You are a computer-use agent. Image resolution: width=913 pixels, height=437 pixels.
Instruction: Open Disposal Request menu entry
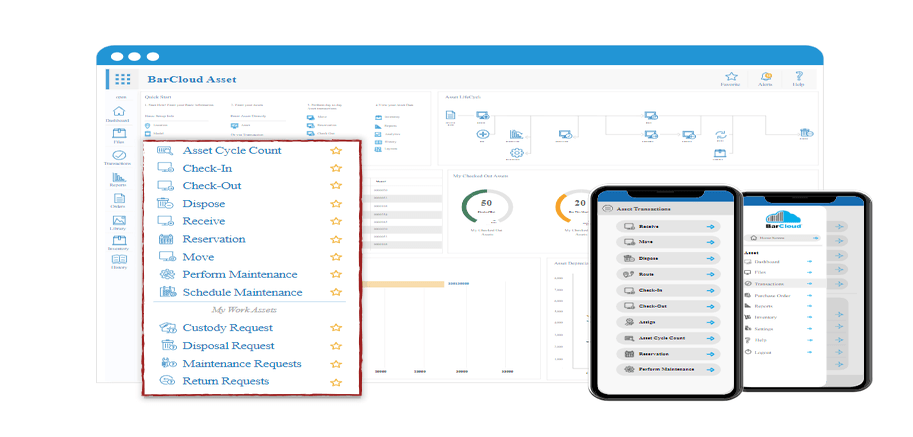tap(228, 346)
